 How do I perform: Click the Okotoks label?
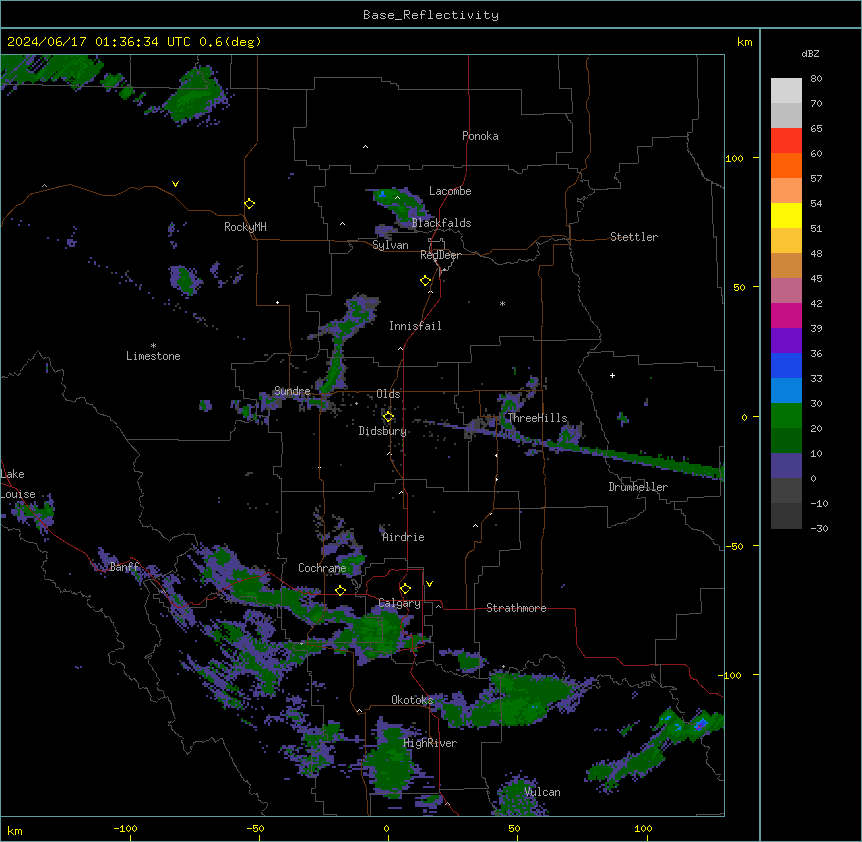tap(412, 700)
